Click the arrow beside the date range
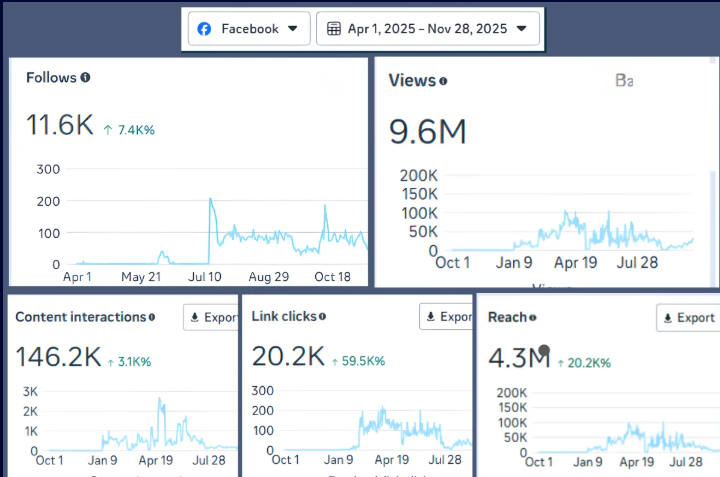Screen dimensions: 720x477 [x=521, y=29]
